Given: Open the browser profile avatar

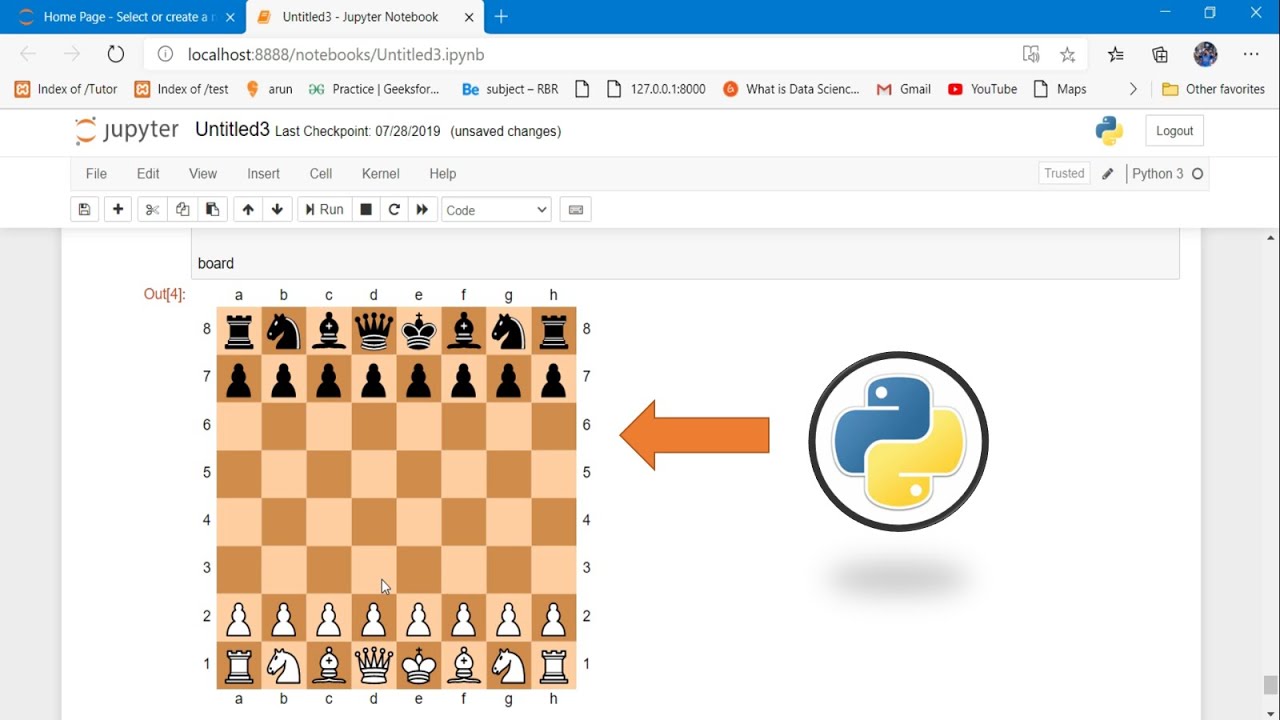Looking at the screenshot, I should pyautogui.click(x=1205, y=54).
